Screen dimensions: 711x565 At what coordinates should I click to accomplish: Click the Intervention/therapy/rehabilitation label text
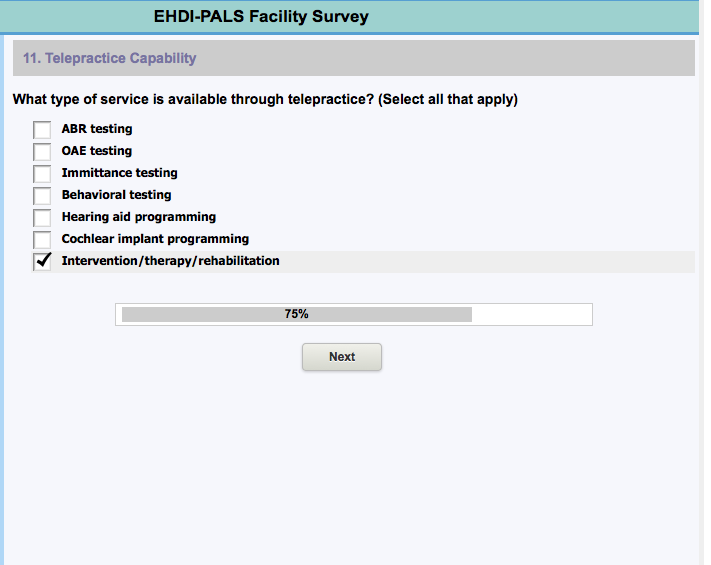tap(170, 261)
